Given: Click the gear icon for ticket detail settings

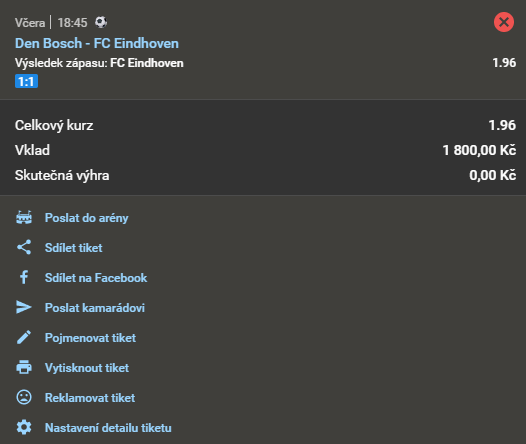Looking at the screenshot, I should [x=24, y=427].
